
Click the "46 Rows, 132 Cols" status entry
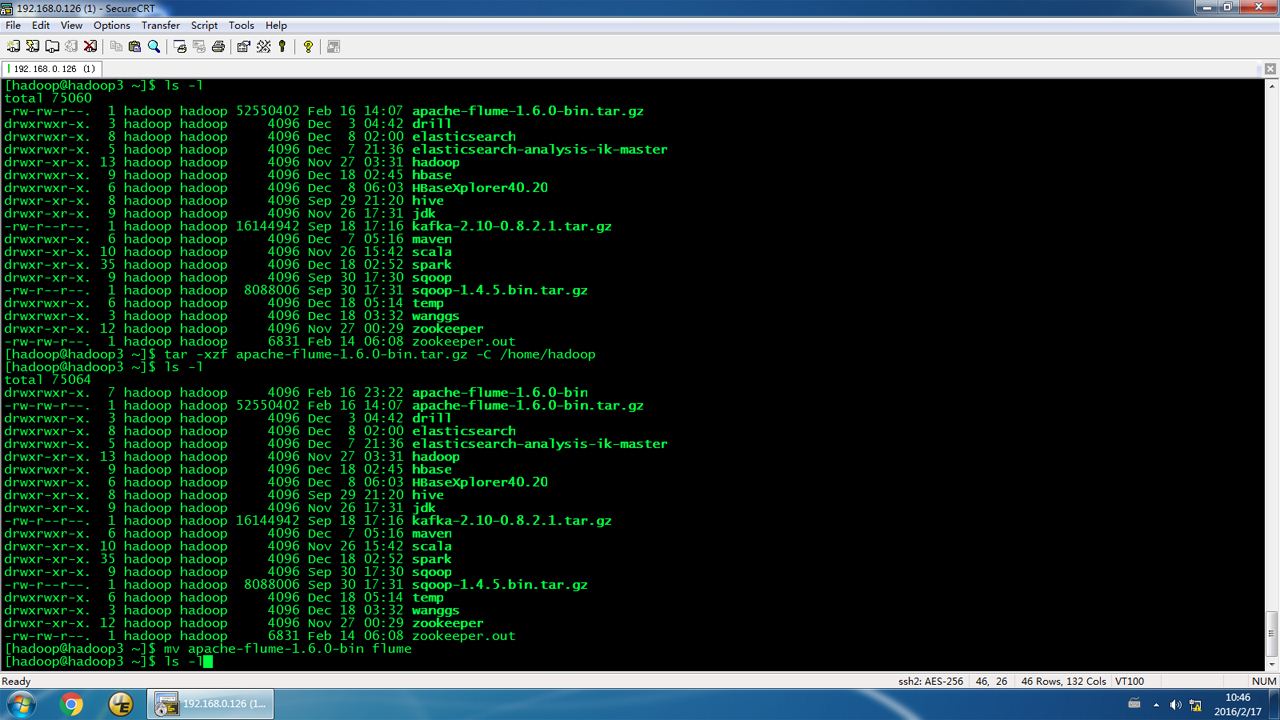pyautogui.click(x=1063, y=681)
